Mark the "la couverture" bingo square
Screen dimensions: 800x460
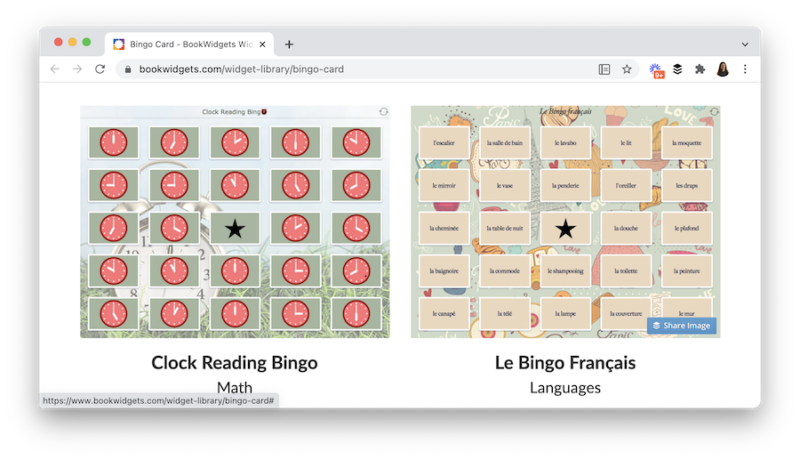pos(626,314)
